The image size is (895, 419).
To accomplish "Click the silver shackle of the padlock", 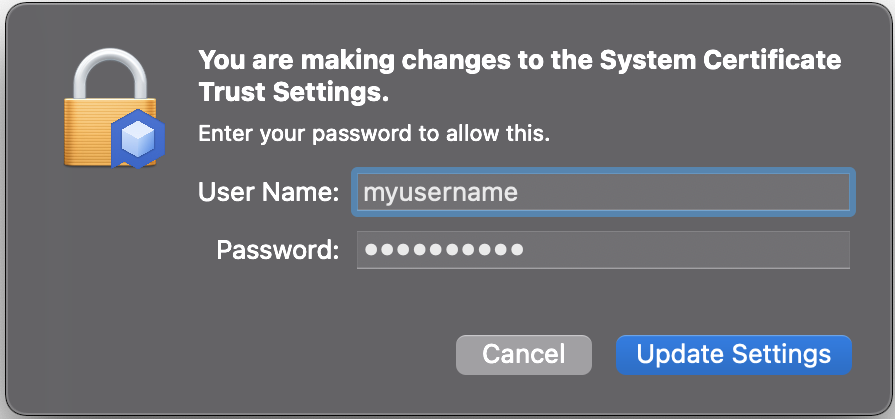I will pyautogui.click(x=110, y=72).
